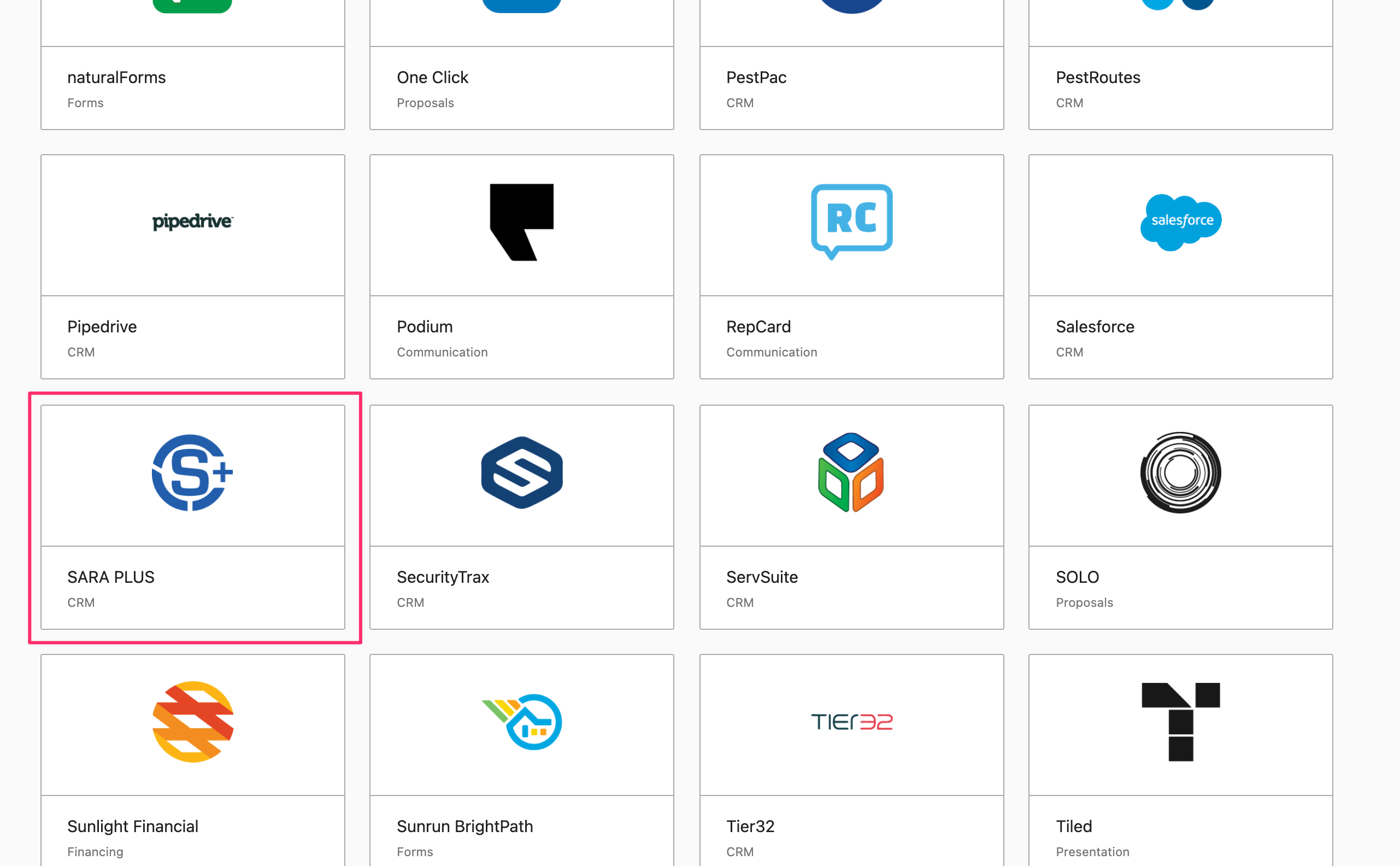Screen dimensions: 1400x866
Task: Select the SARA PLUS title text
Action: (111, 577)
